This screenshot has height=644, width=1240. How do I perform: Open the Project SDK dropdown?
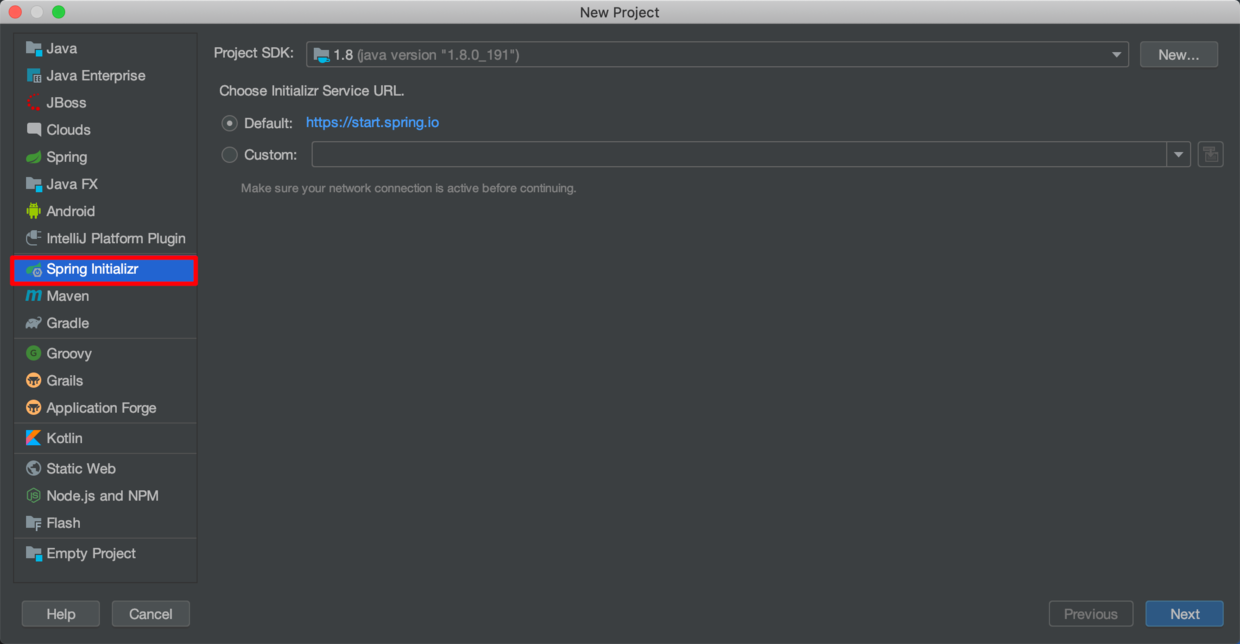coord(1117,55)
